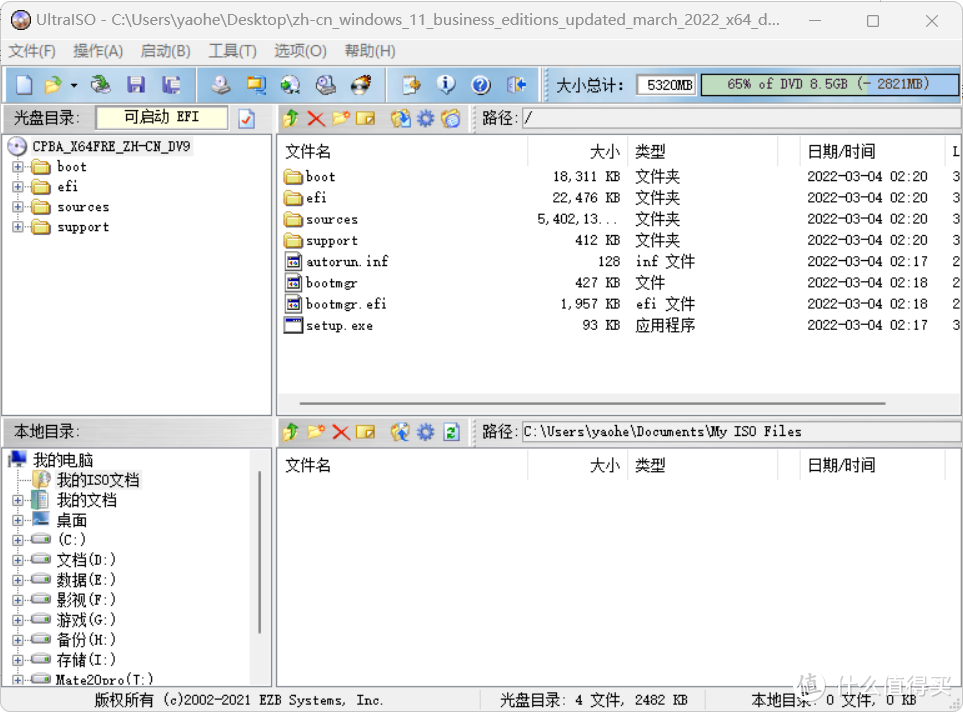963x712 pixels.
Task: Click the local path field My ISO Files
Action: click(741, 432)
